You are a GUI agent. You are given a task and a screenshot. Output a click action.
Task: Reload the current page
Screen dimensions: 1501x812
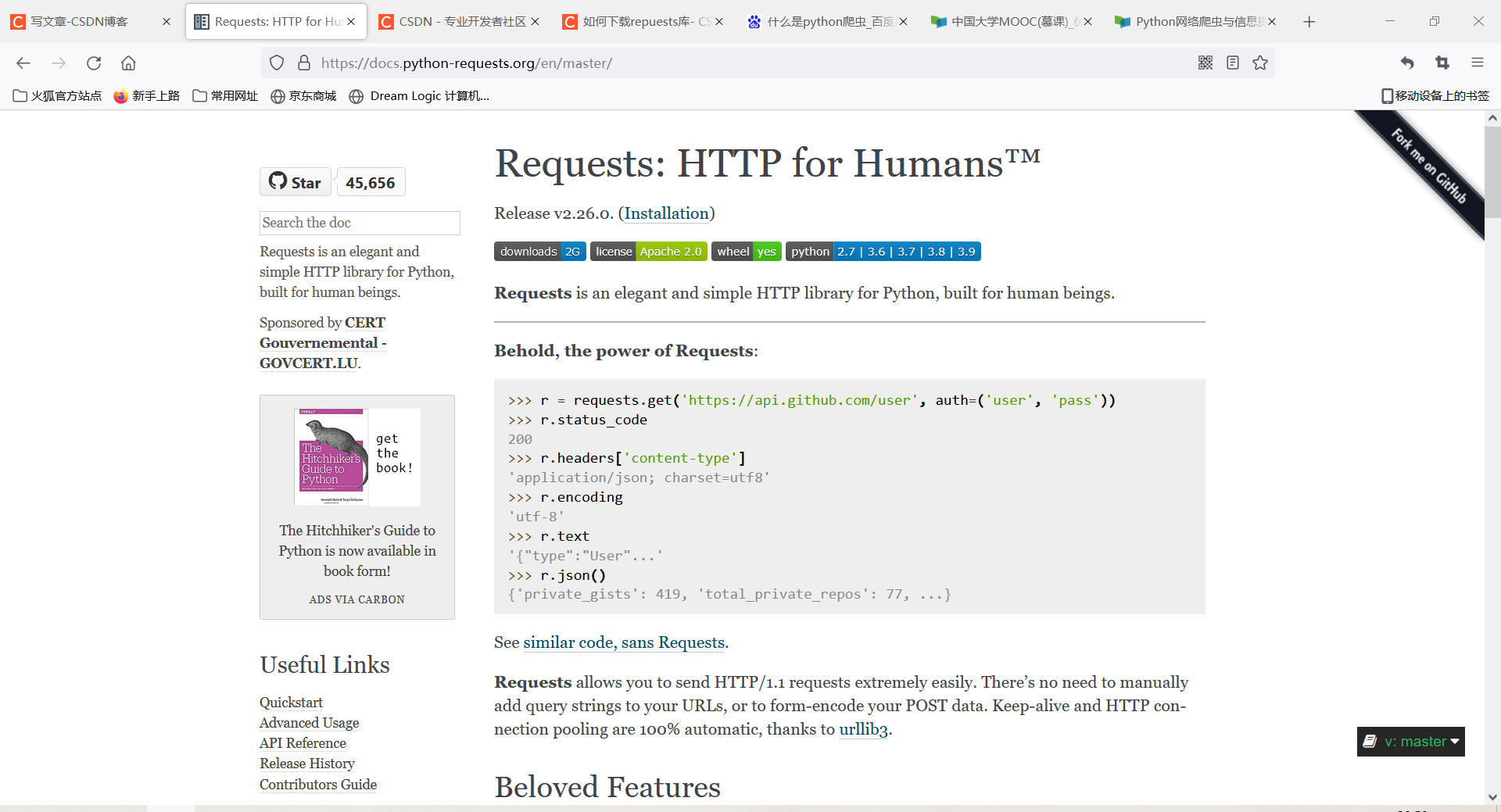94,63
